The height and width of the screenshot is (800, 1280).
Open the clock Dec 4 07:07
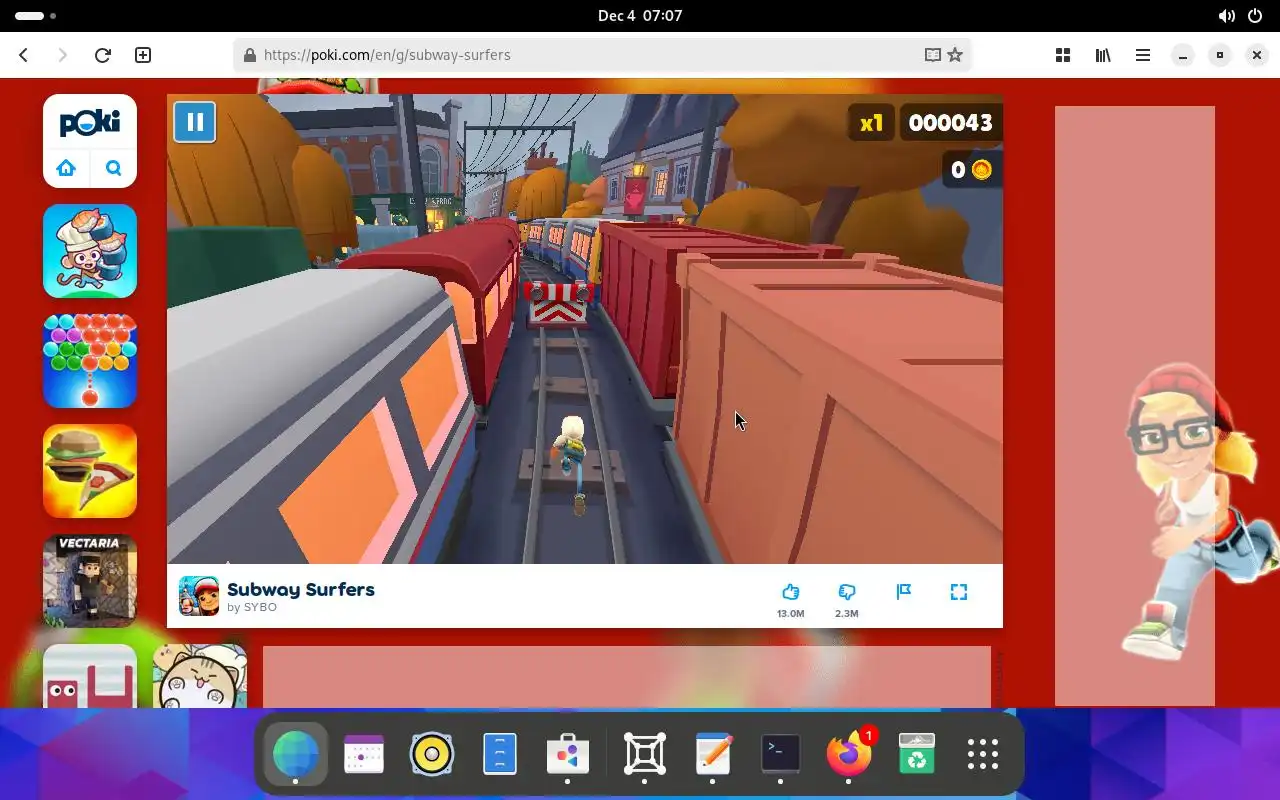pos(640,16)
